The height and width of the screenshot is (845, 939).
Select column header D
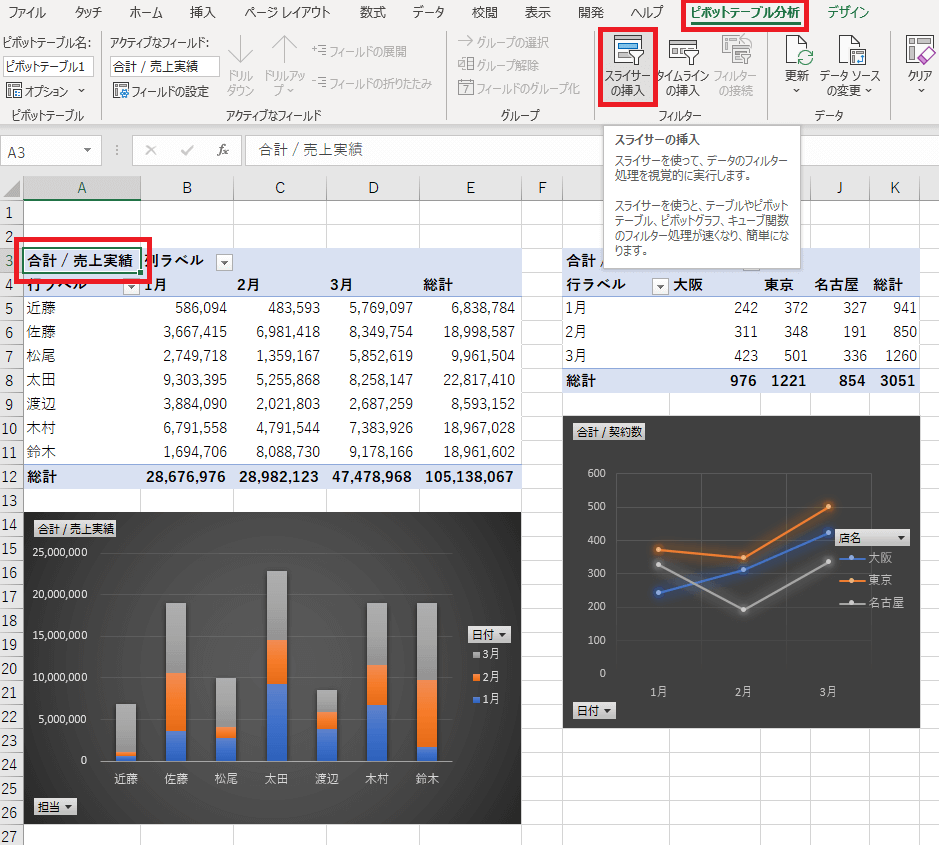click(x=373, y=188)
